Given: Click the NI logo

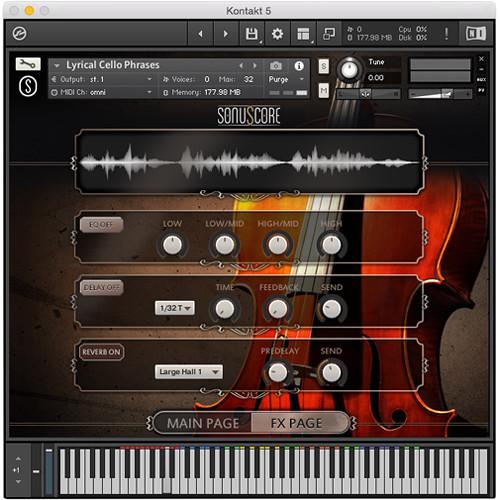Looking at the screenshot, I should click(476, 34).
